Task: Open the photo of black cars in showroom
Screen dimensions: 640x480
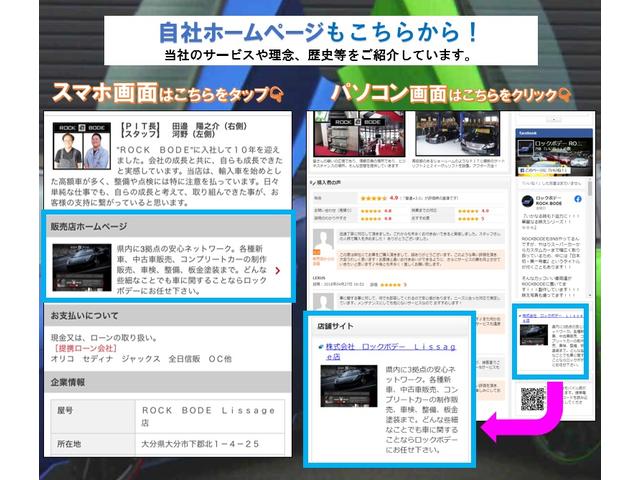Action: (458, 134)
